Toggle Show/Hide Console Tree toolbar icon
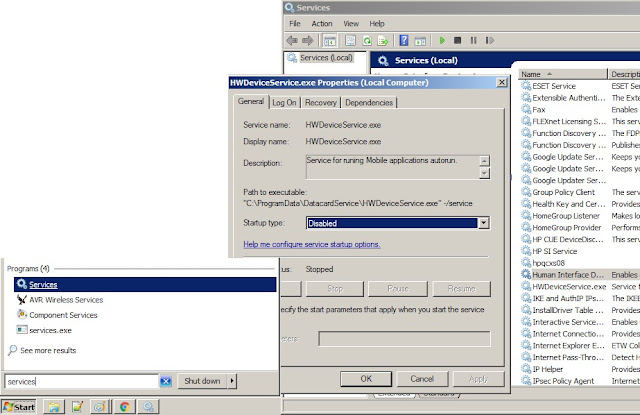The width and height of the screenshot is (640, 415). (x=330, y=40)
